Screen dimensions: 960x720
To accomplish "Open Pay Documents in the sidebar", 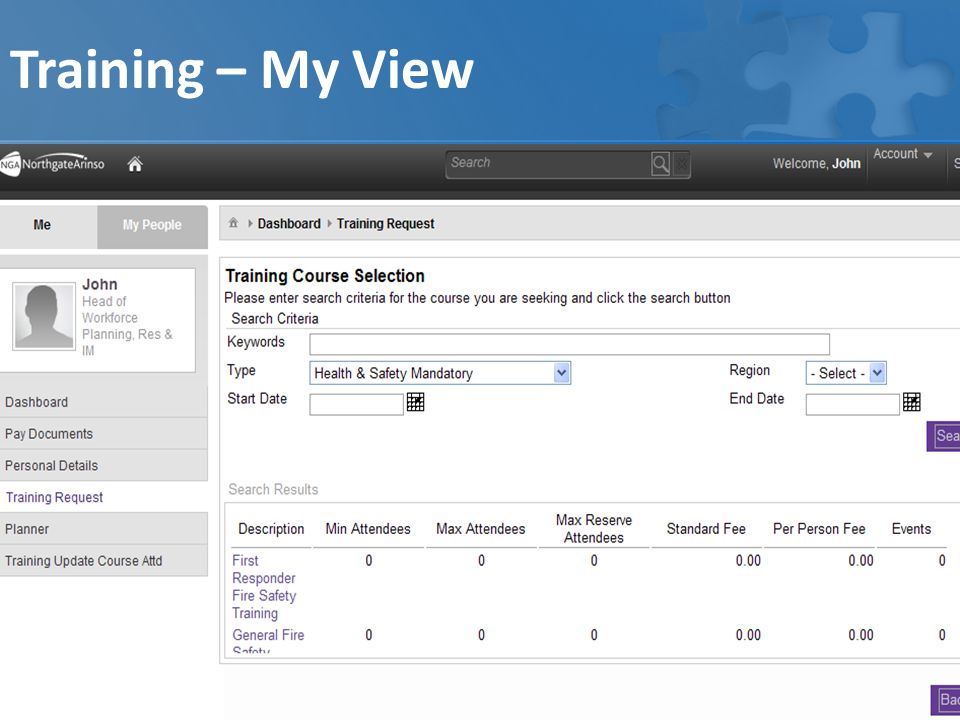I will pos(103,434).
